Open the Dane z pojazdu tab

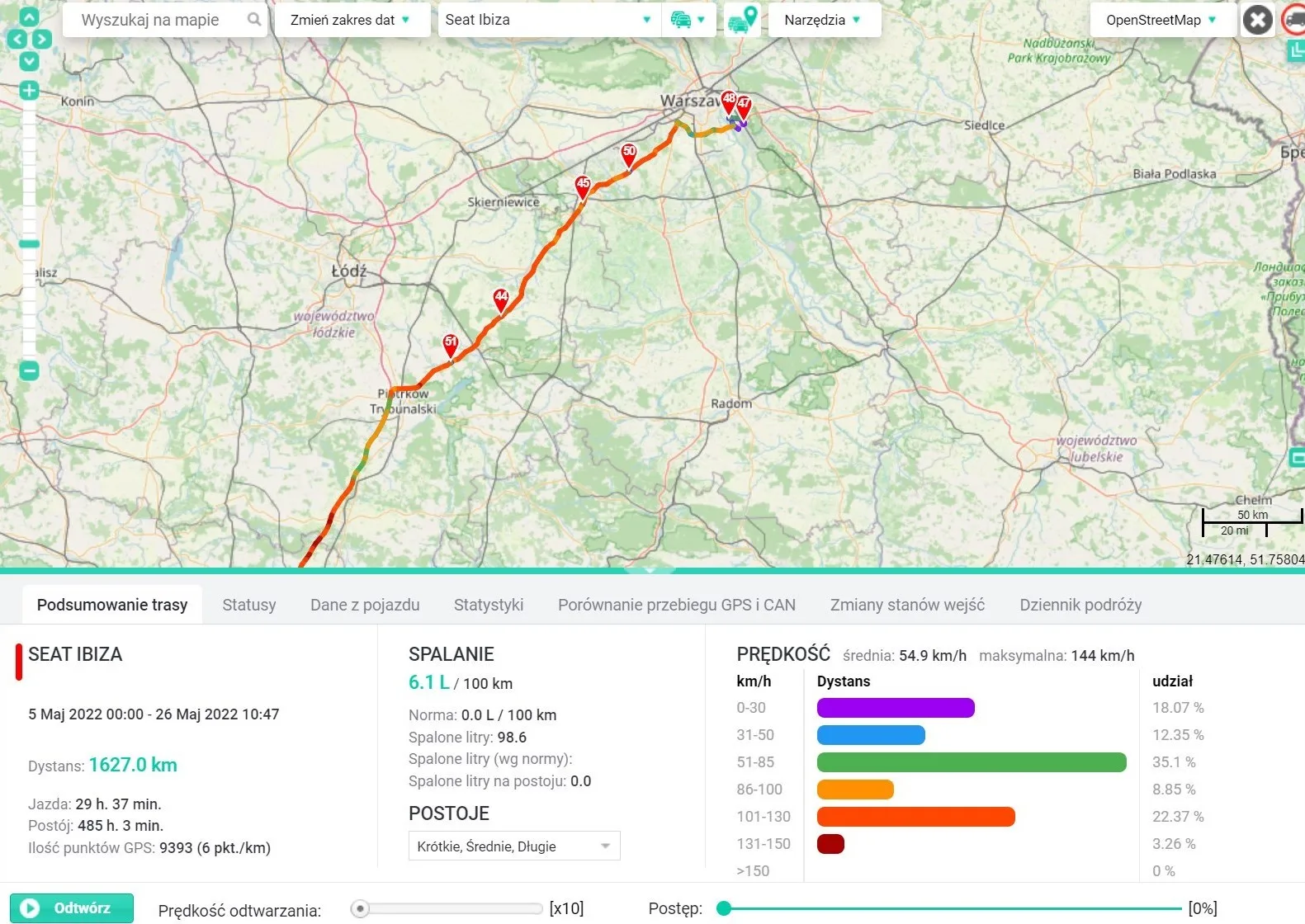365,605
